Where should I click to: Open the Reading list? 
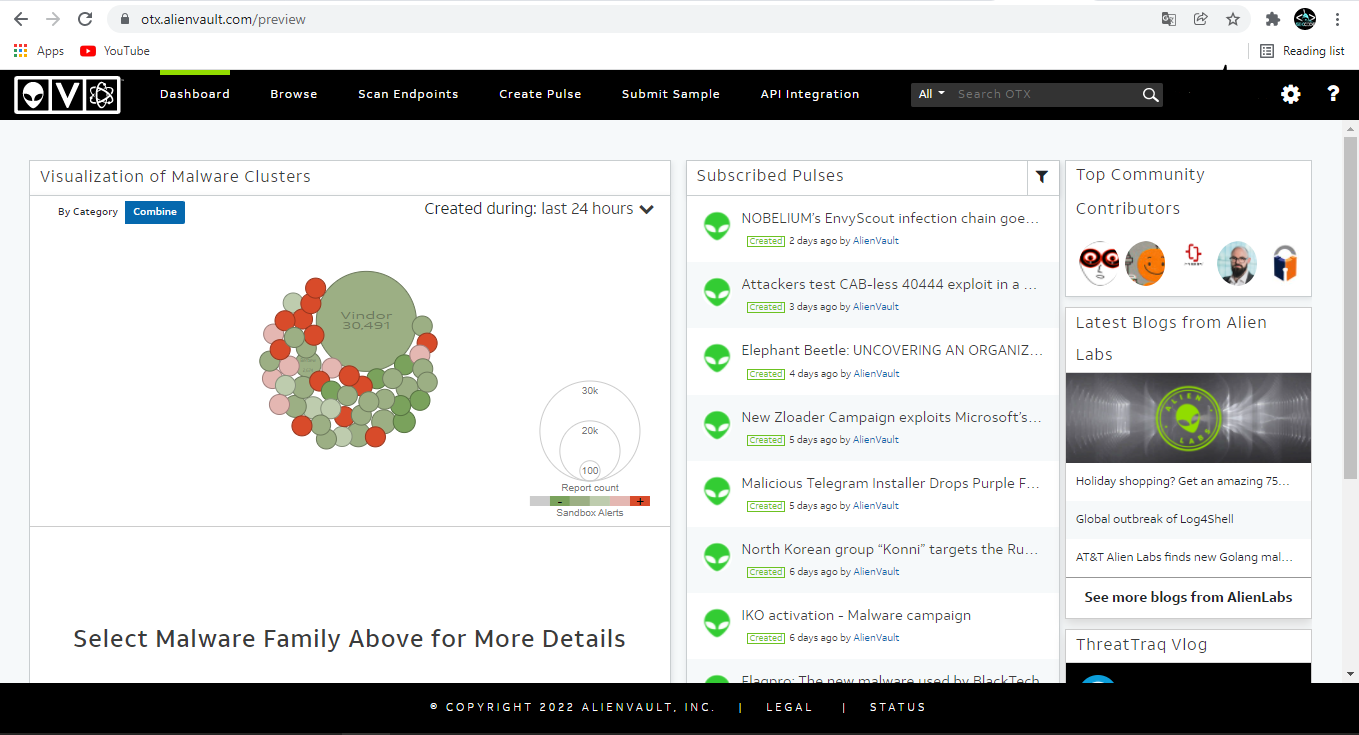pos(1302,51)
